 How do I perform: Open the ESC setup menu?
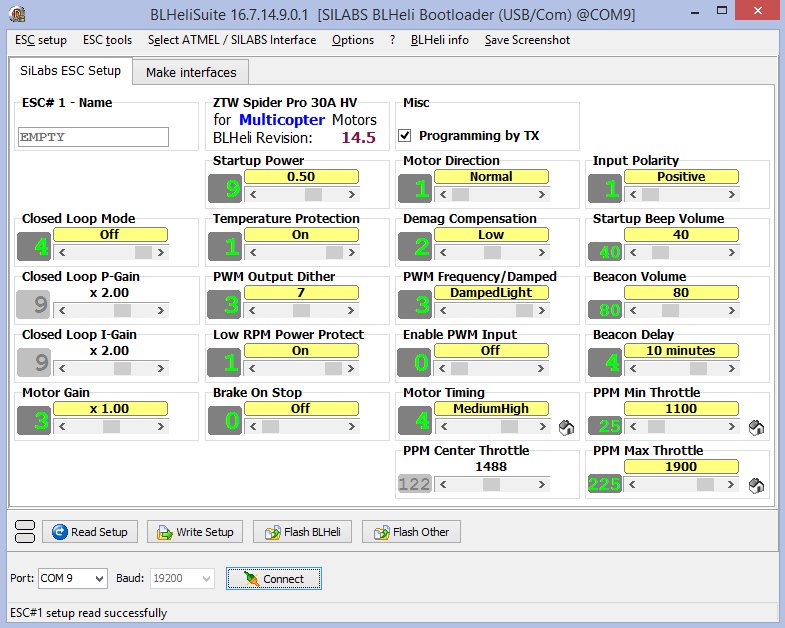coord(41,40)
